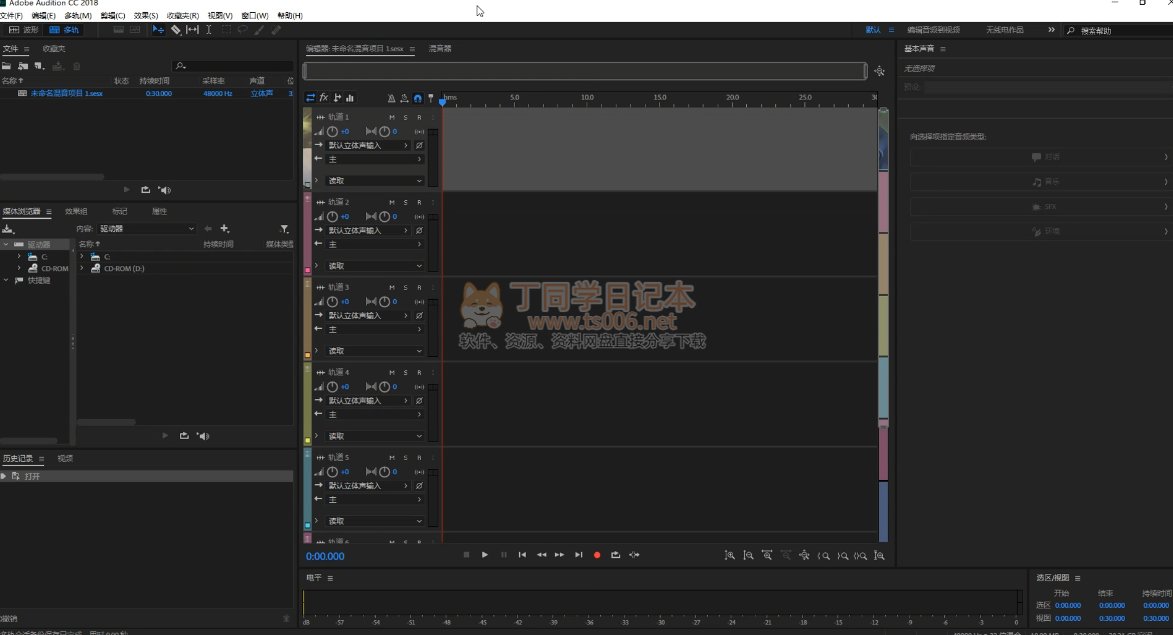
Task: Mute track 1 with M button
Action: pos(391,118)
